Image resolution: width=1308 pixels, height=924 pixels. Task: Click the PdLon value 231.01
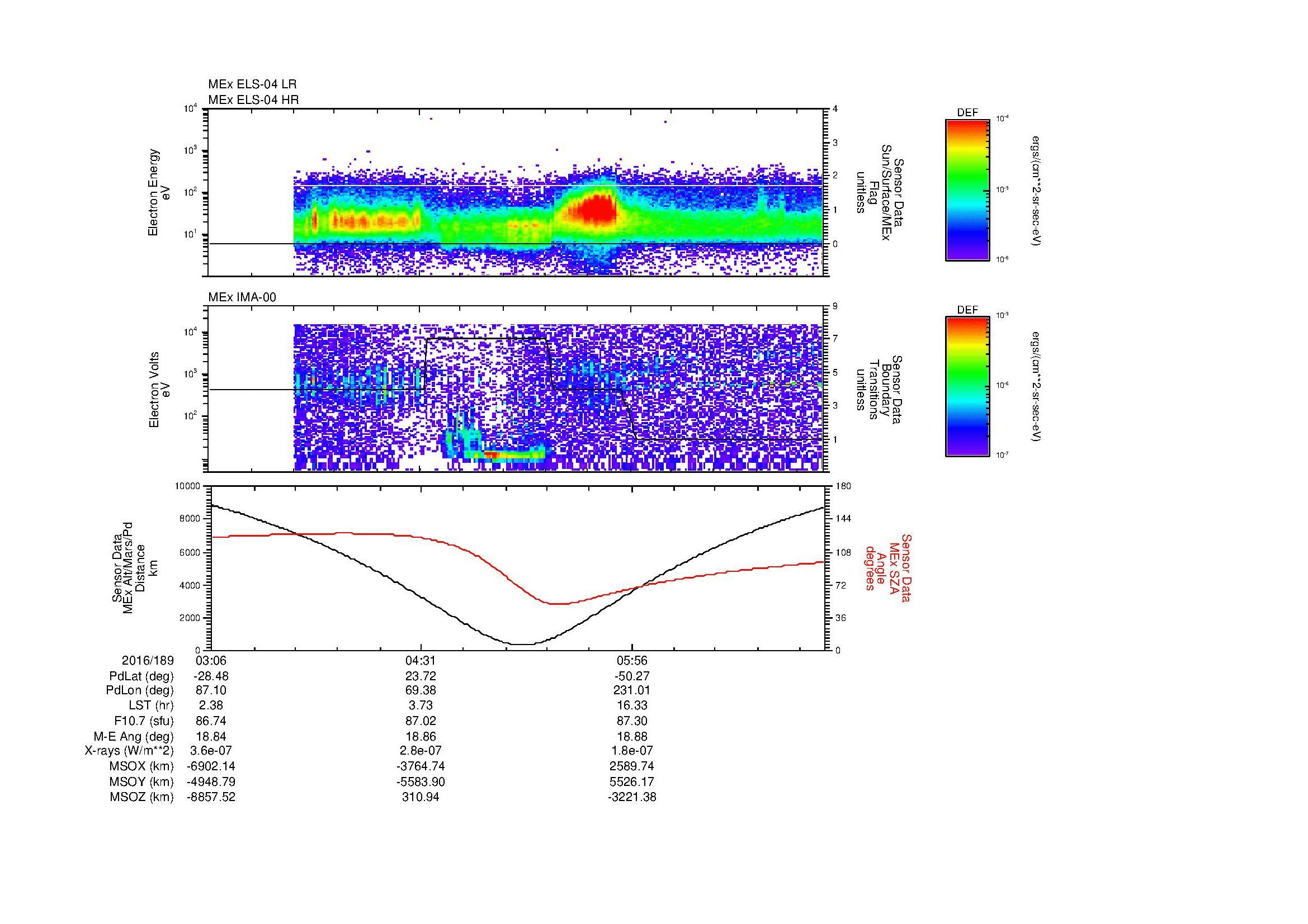pyautogui.click(x=632, y=690)
